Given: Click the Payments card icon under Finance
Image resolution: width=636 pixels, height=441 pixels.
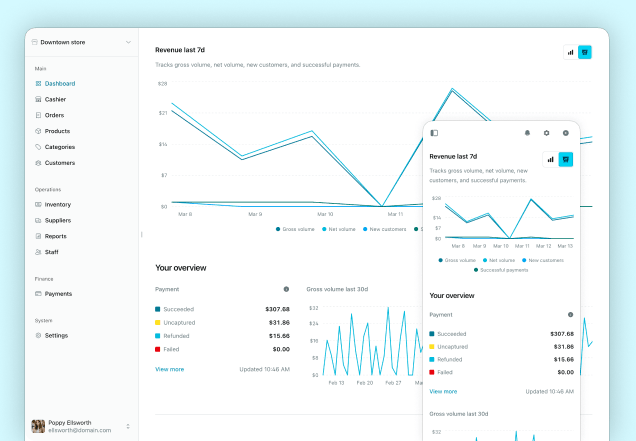Looking at the screenshot, I should coord(38,294).
